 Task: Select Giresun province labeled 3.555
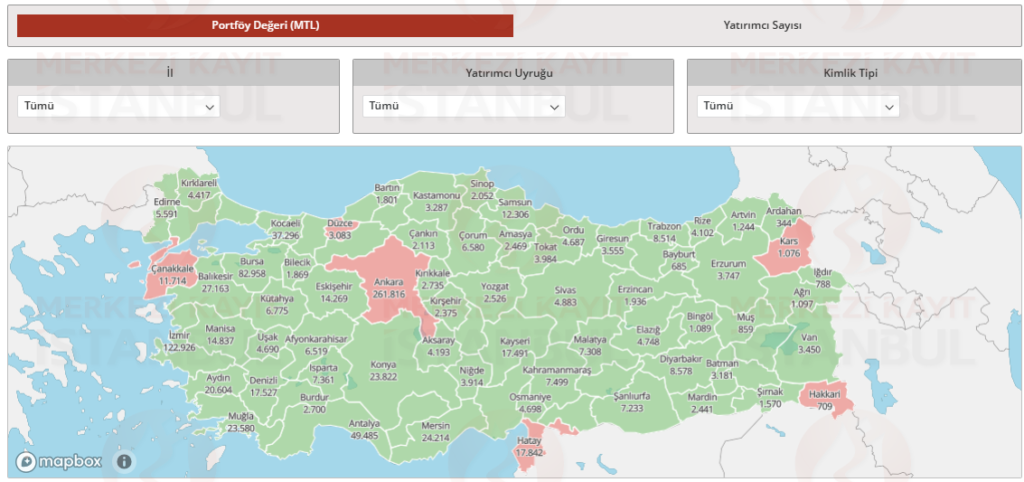click(x=613, y=244)
